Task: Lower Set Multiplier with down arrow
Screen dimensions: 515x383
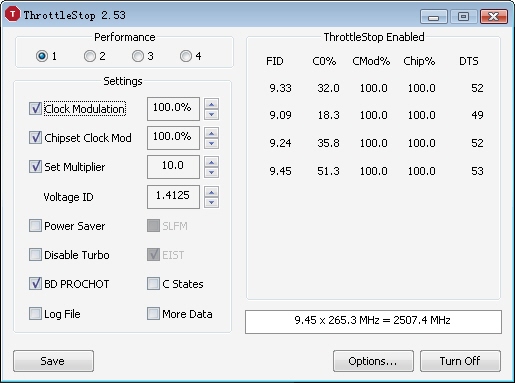Action: coord(211,172)
